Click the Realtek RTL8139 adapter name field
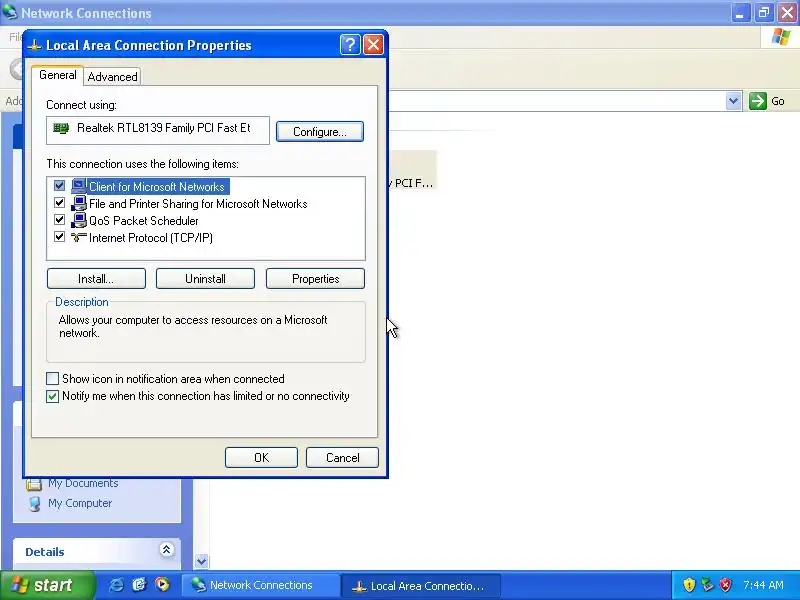 pyautogui.click(x=158, y=130)
